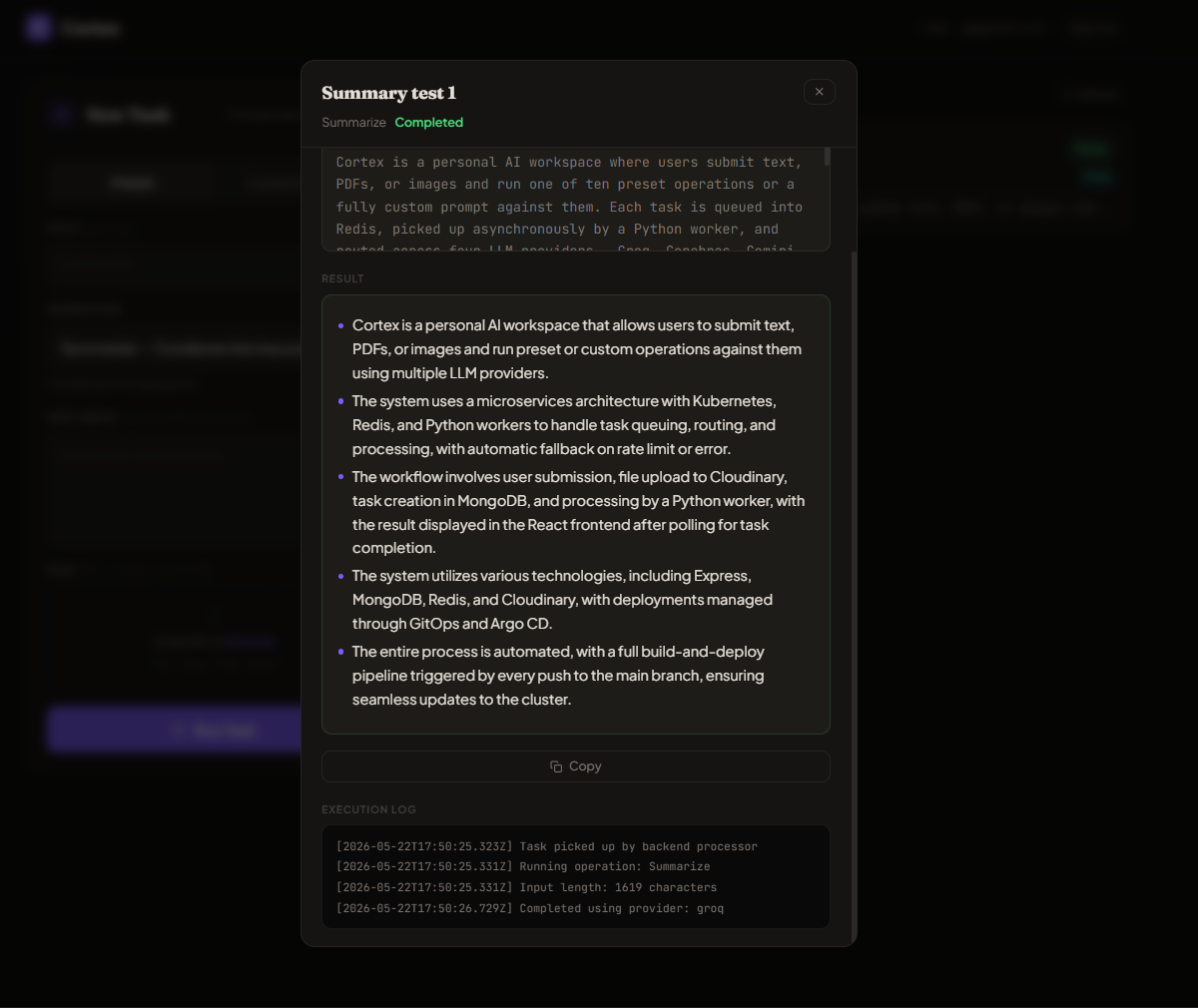Click the log line "Input length: 1619 characters"
This screenshot has height=1008, width=1198.
[x=526, y=887]
